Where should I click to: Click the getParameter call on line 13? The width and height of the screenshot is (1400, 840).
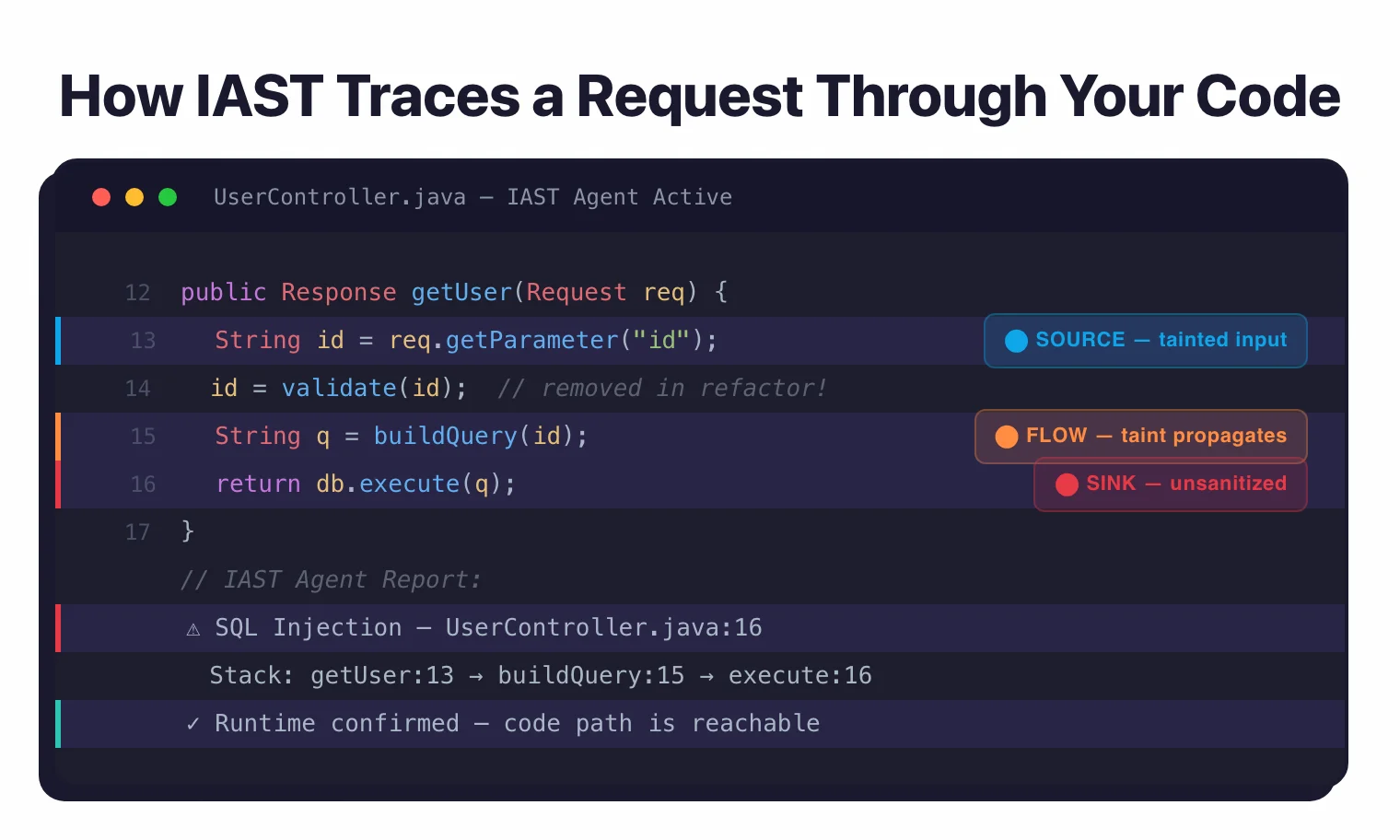(x=531, y=340)
